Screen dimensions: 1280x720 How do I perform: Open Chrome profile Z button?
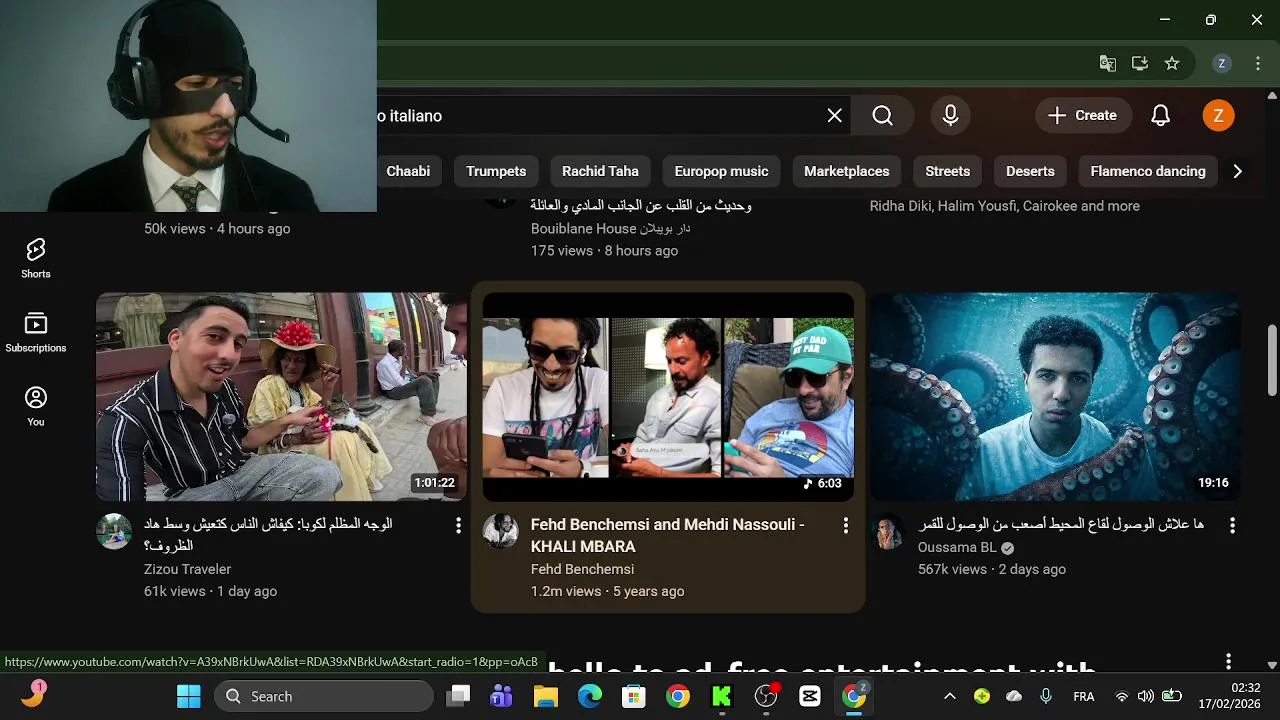click(1221, 63)
